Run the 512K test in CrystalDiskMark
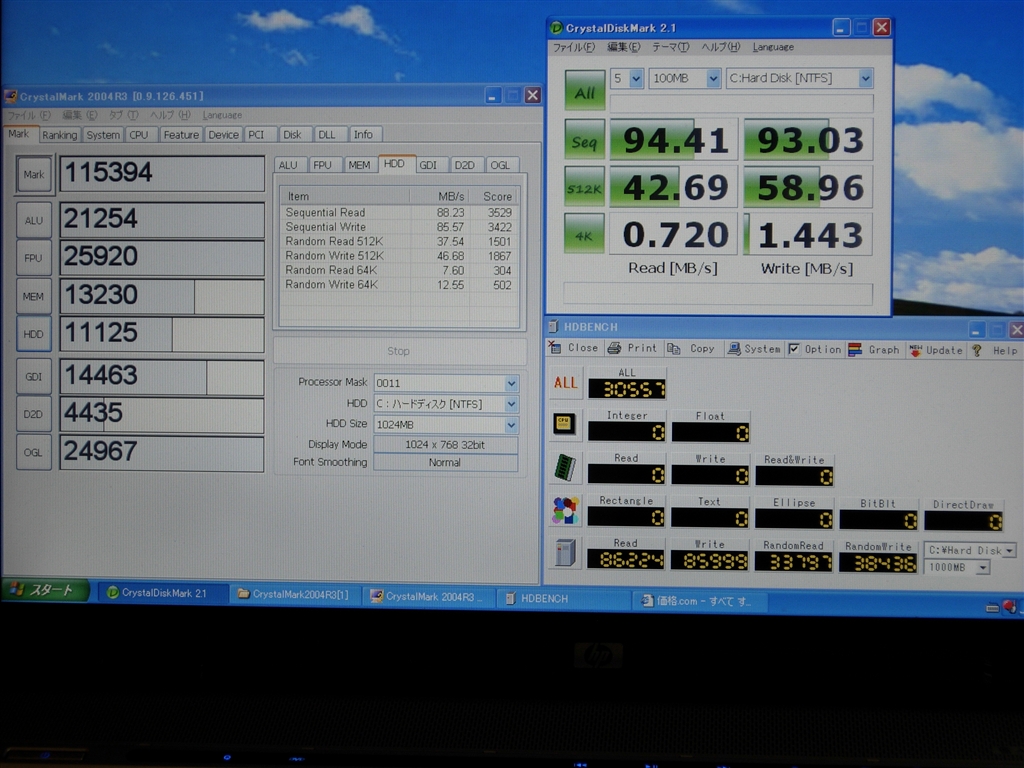 [584, 188]
